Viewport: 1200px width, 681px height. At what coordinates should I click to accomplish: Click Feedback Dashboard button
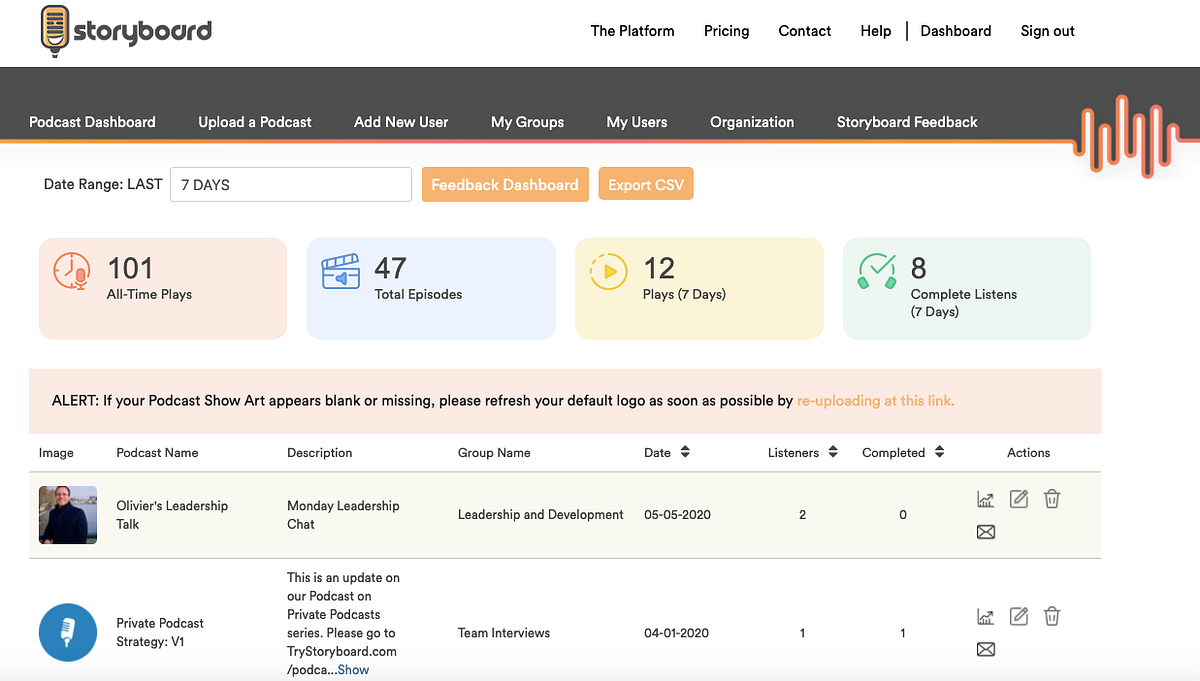[x=505, y=185]
